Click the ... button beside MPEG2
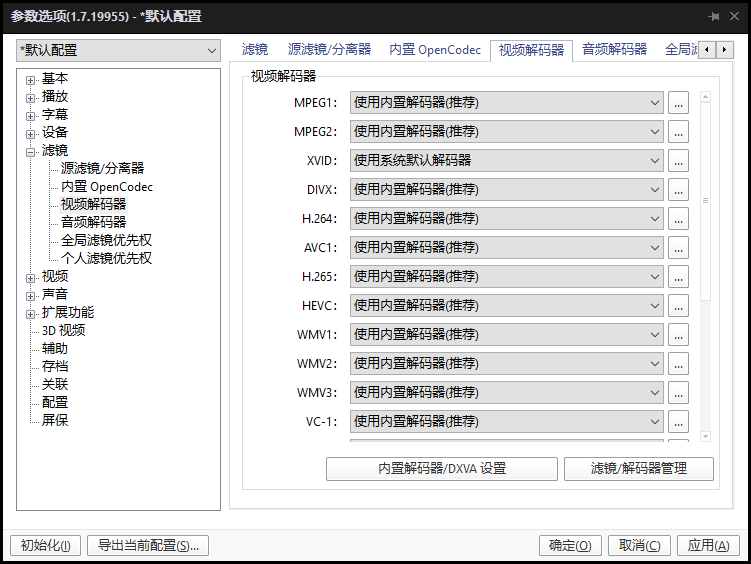The width and height of the screenshot is (751, 564). pos(678,132)
